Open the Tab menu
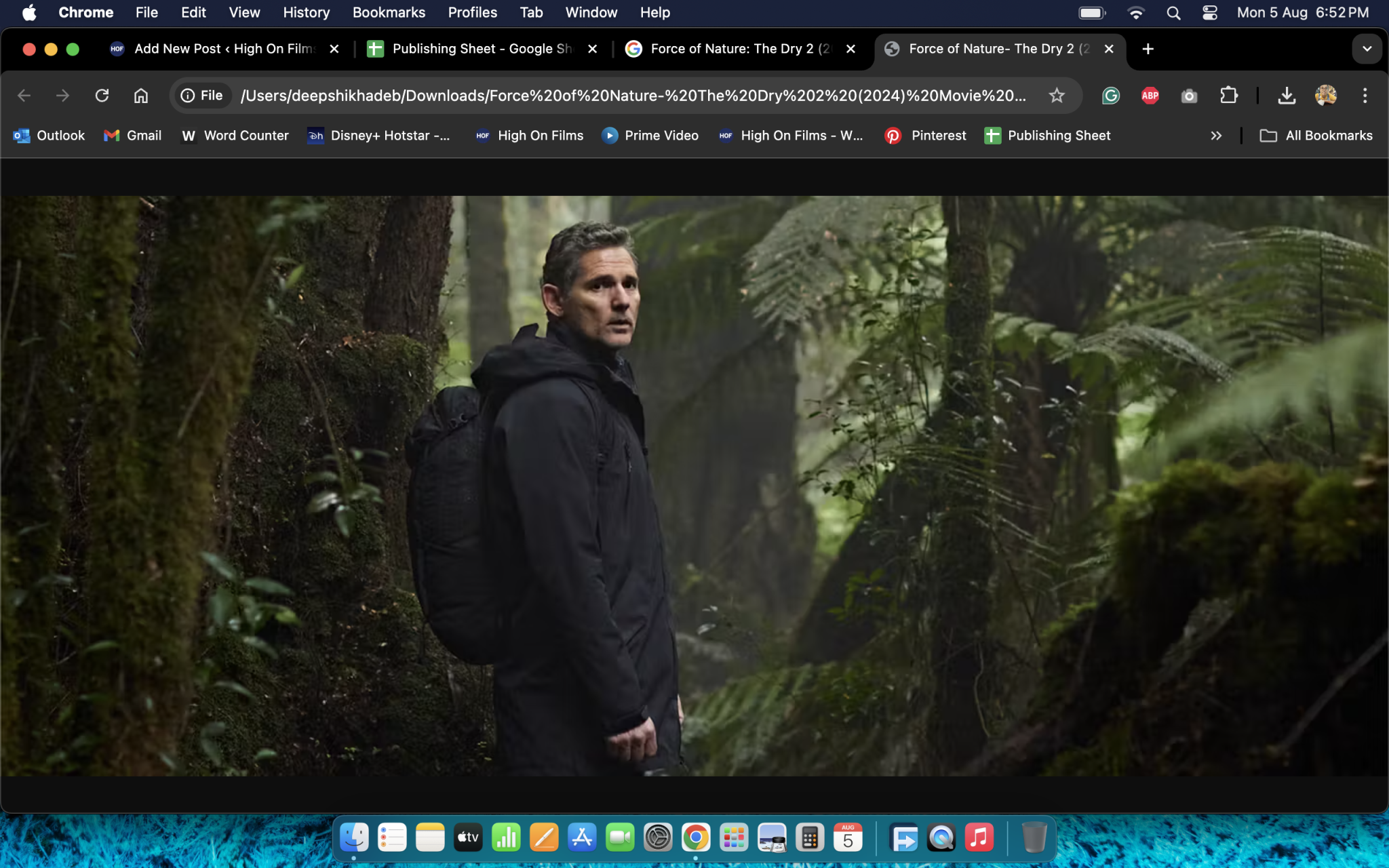The image size is (1389, 868). (531, 12)
